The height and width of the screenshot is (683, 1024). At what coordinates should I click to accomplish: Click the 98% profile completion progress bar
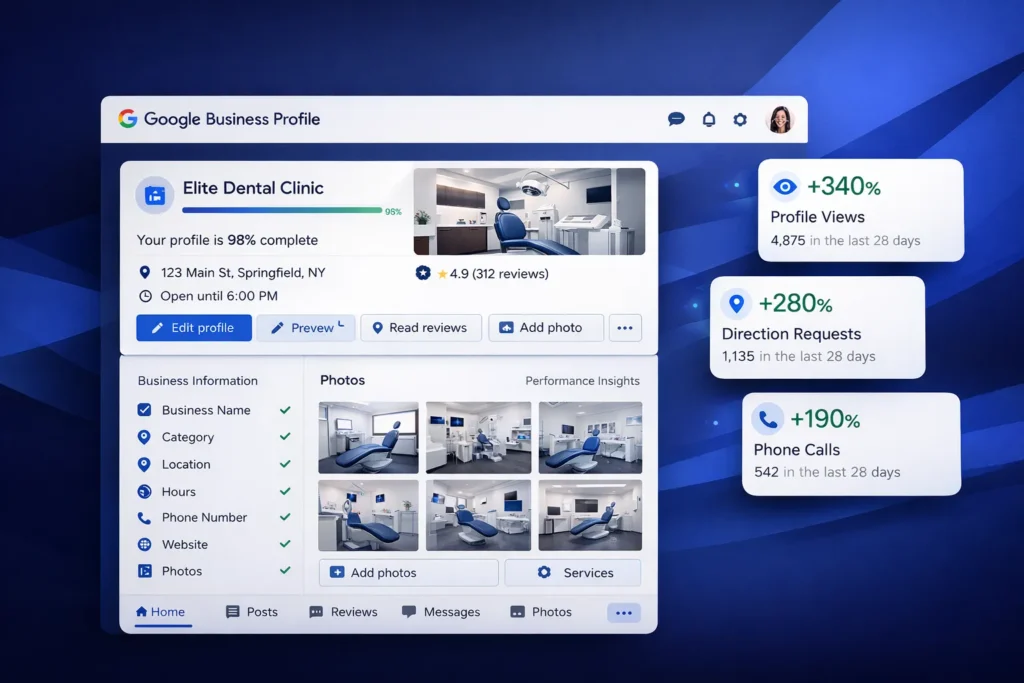click(x=281, y=210)
